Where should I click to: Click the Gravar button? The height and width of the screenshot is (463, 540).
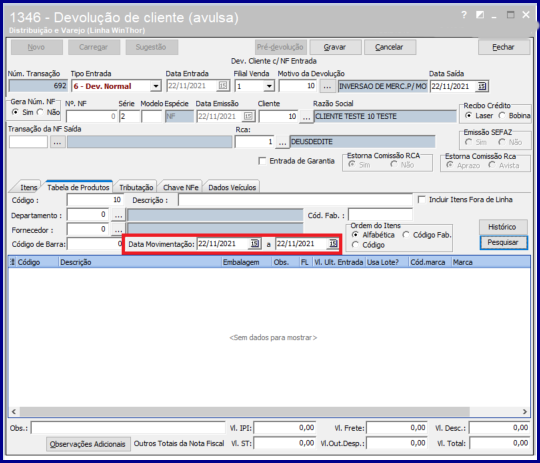(x=335, y=47)
